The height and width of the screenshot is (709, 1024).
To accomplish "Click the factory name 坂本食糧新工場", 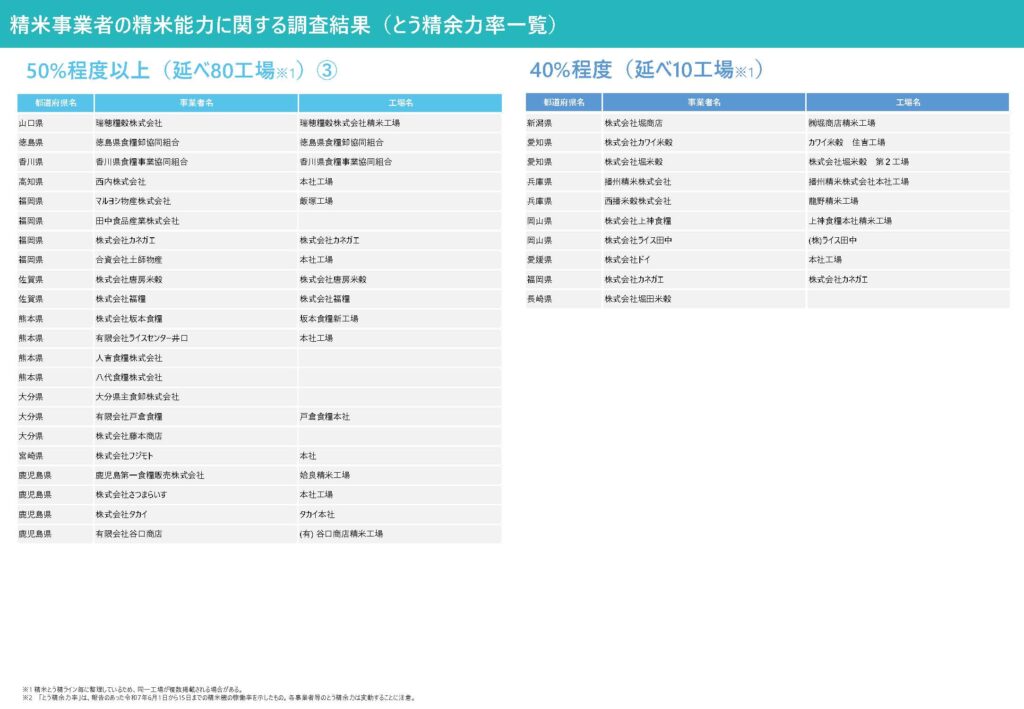I will pyautogui.click(x=329, y=319).
